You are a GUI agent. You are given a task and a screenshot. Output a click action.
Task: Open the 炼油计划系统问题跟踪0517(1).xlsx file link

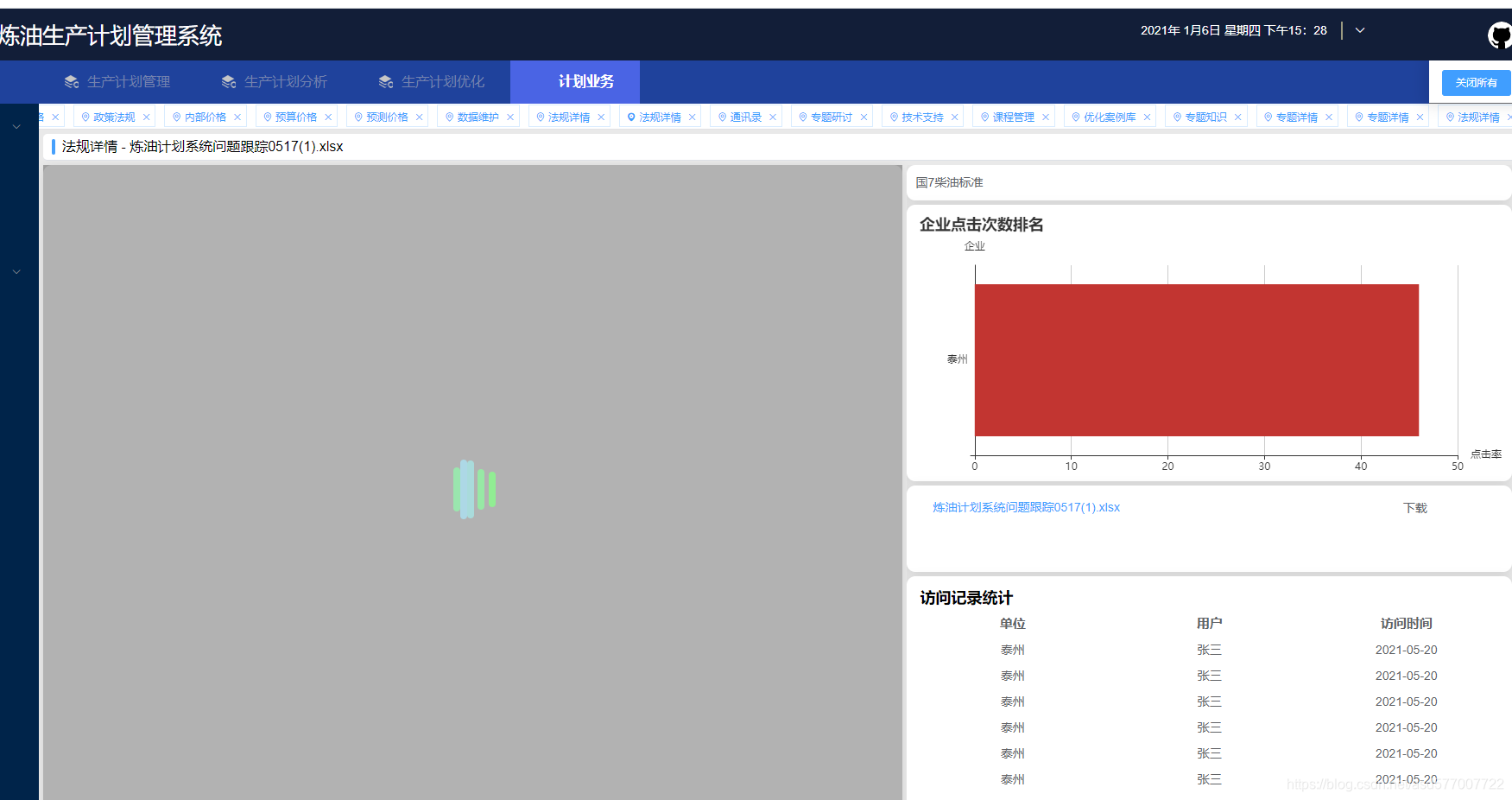click(x=1026, y=507)
